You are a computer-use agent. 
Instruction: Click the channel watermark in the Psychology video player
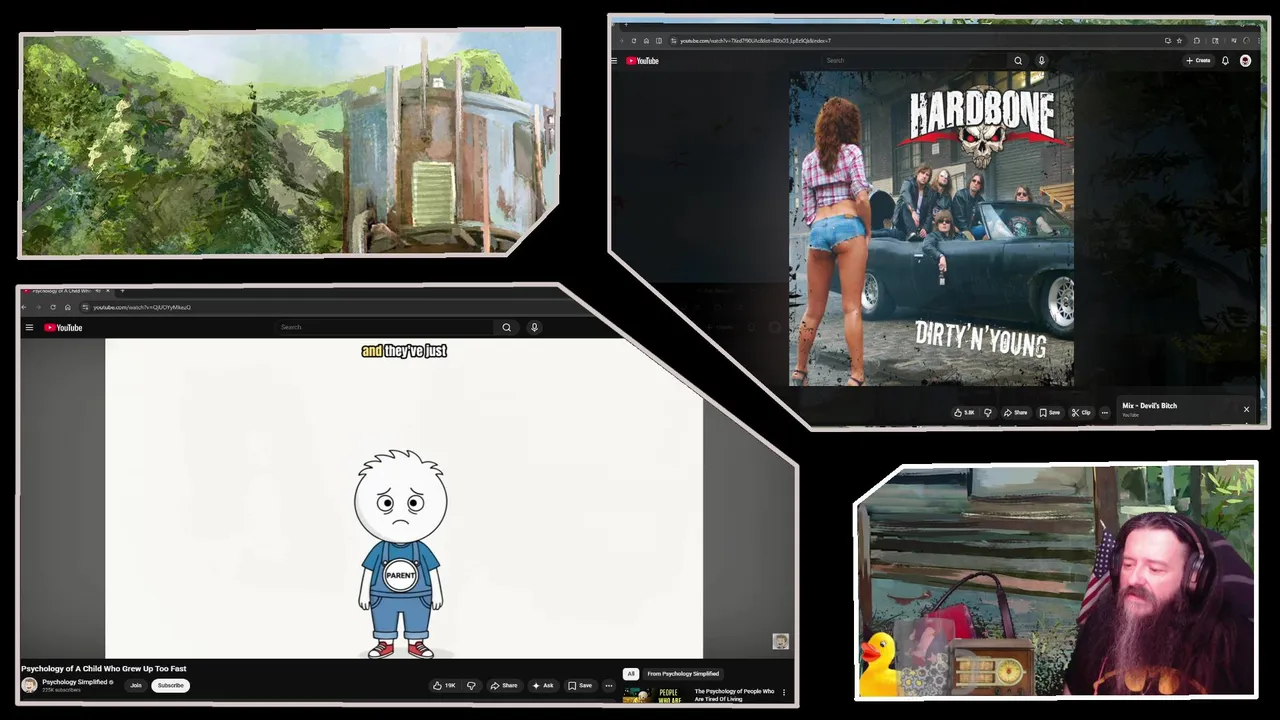(781, 642)
